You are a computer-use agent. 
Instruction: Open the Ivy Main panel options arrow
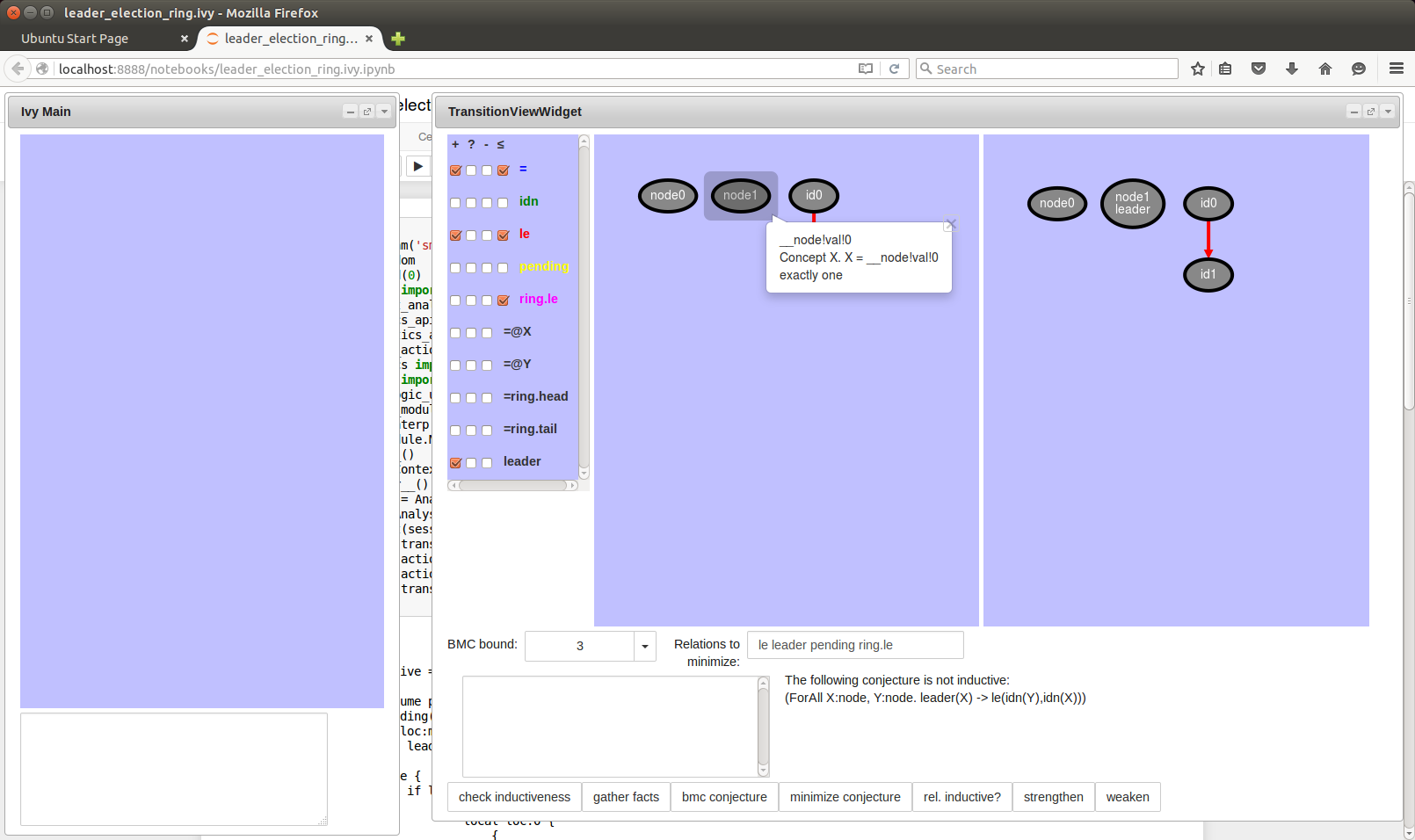tap(384, 112)
